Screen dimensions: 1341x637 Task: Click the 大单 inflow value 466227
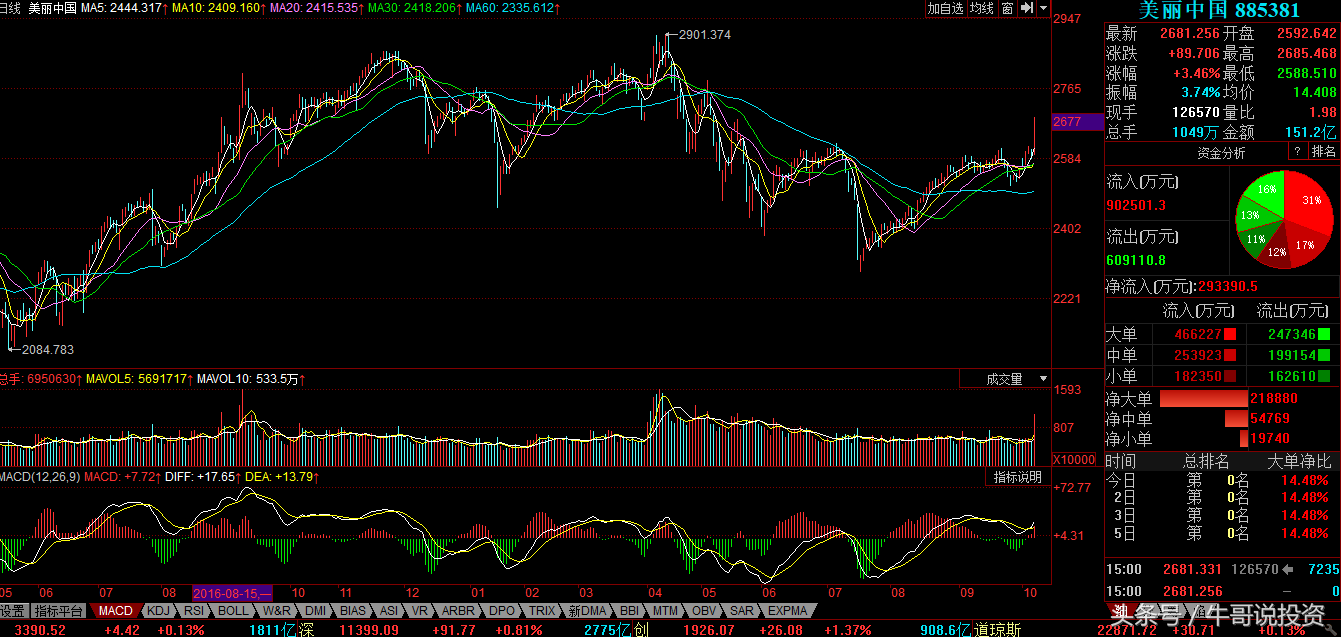(x=1198, y=334)
